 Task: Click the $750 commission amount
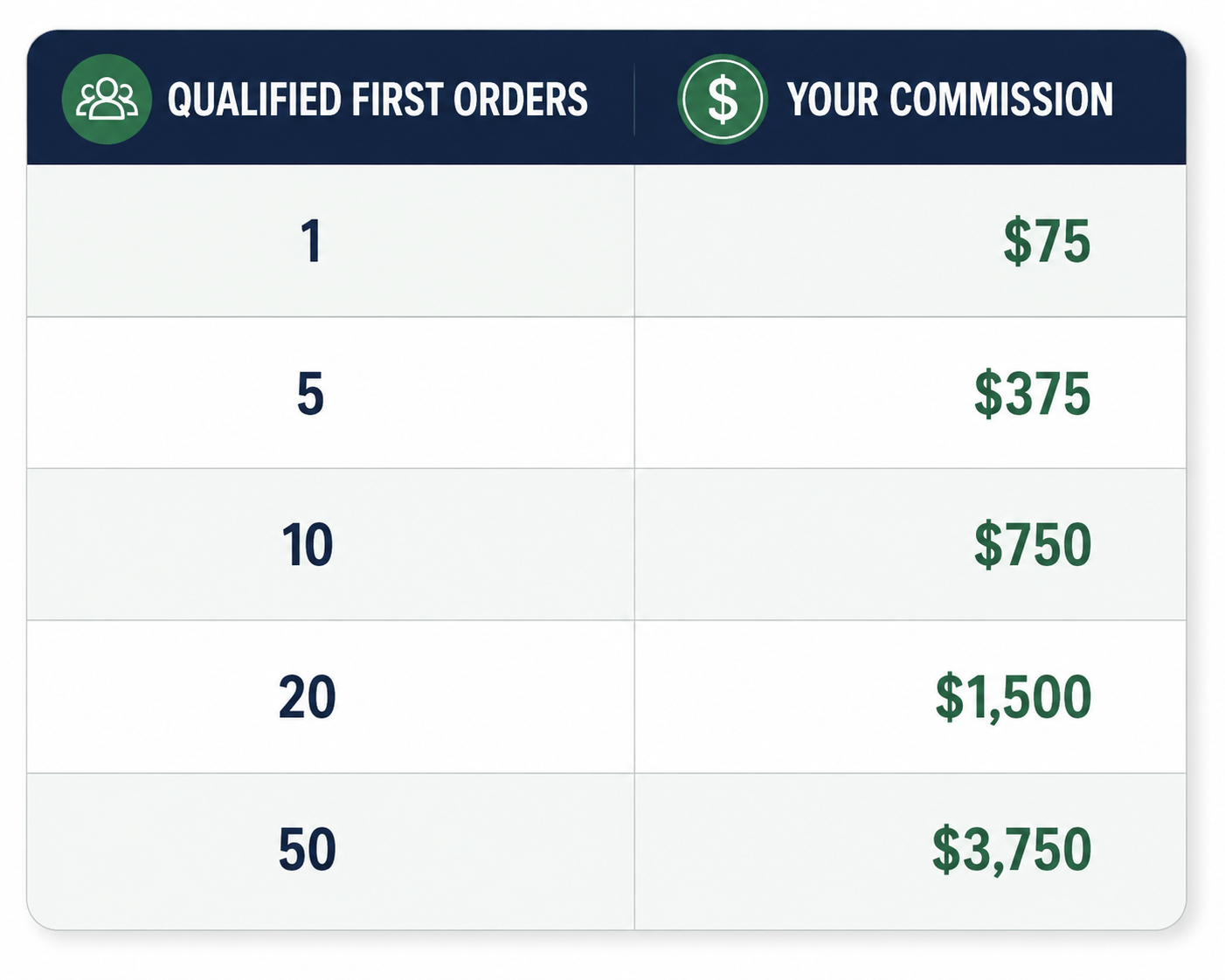[x=1033, y=545]
